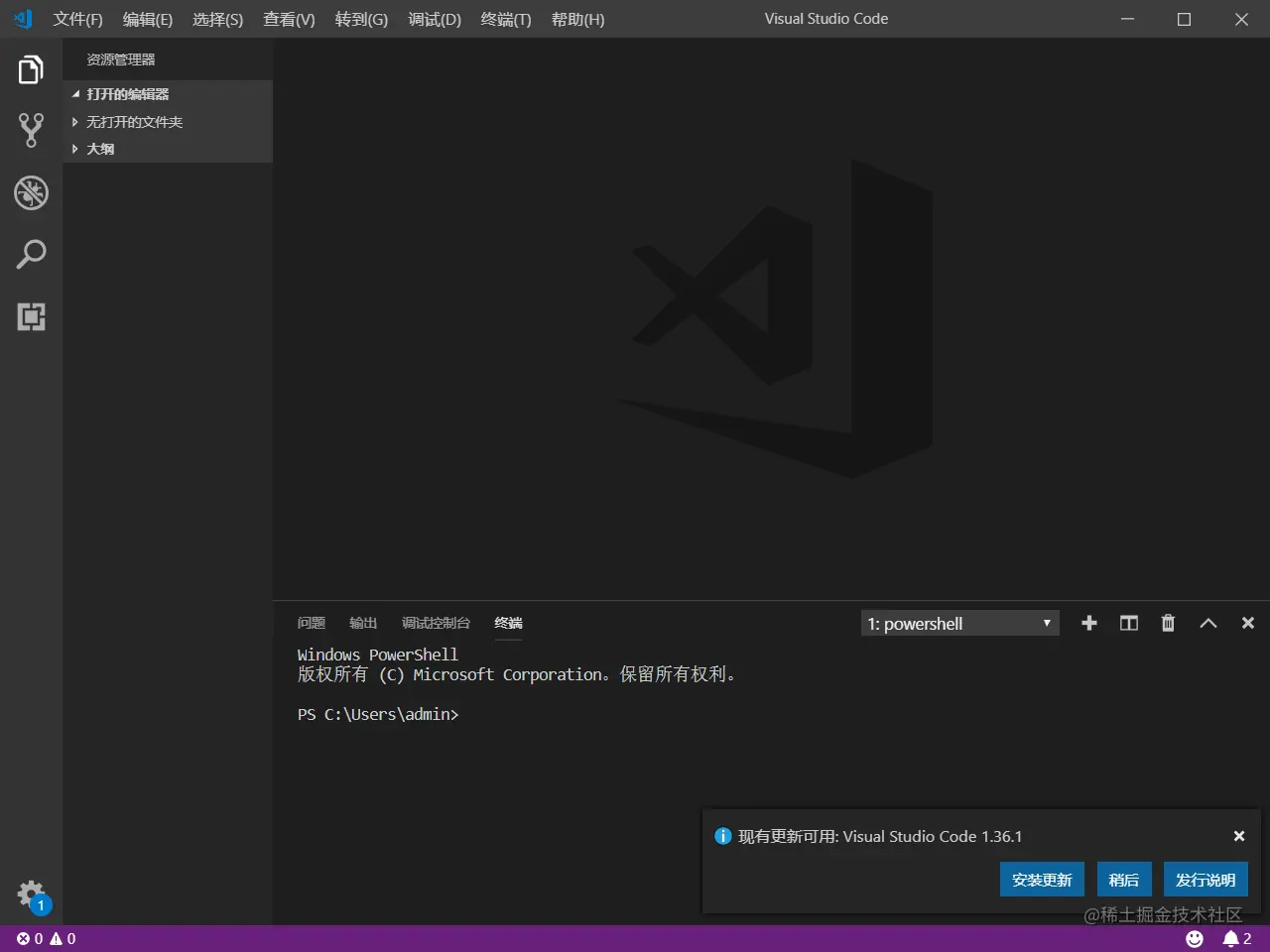Open the 帮助(H) menu
This screenshot has width=1270, height=952.
point(577,19)
